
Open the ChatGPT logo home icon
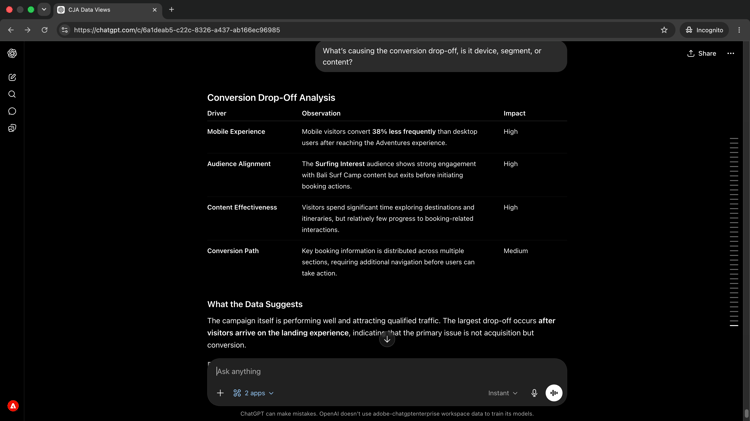[x=12, y=54]
